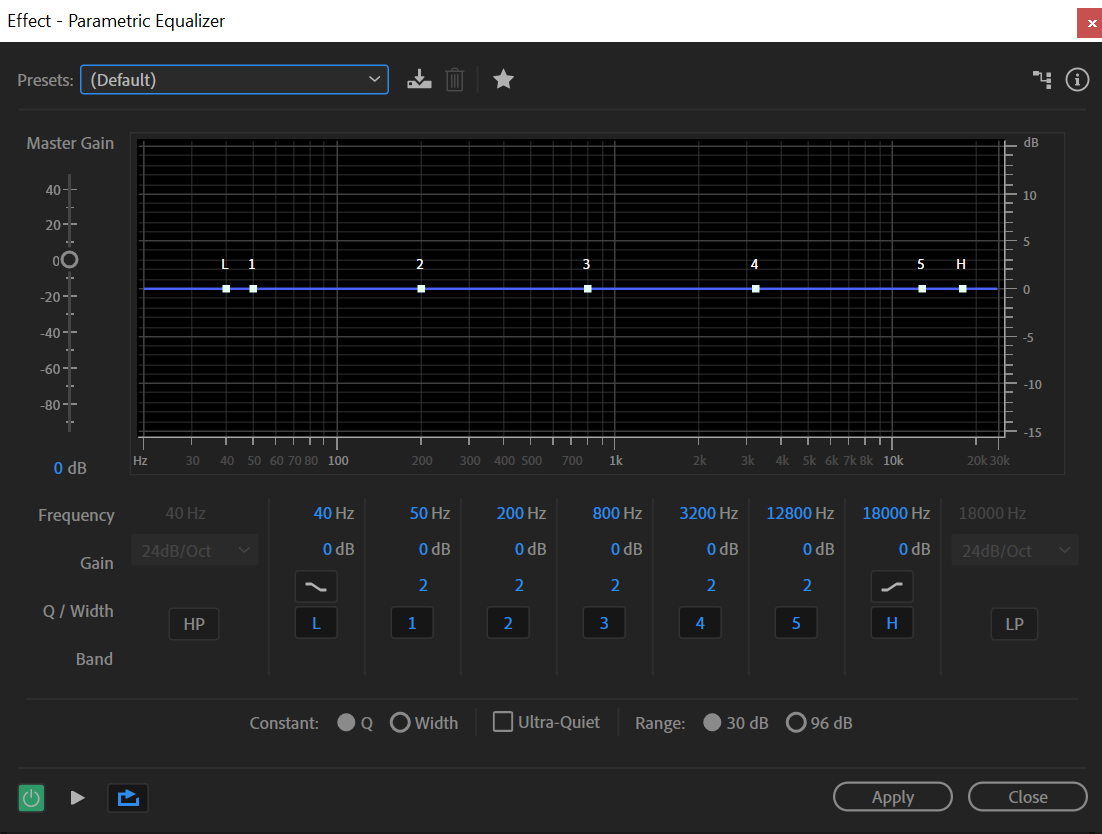Toggle the effect power state button
The height and width of the screenshot is (834, 1102).
pyautogui.click(x=31, y=797)
